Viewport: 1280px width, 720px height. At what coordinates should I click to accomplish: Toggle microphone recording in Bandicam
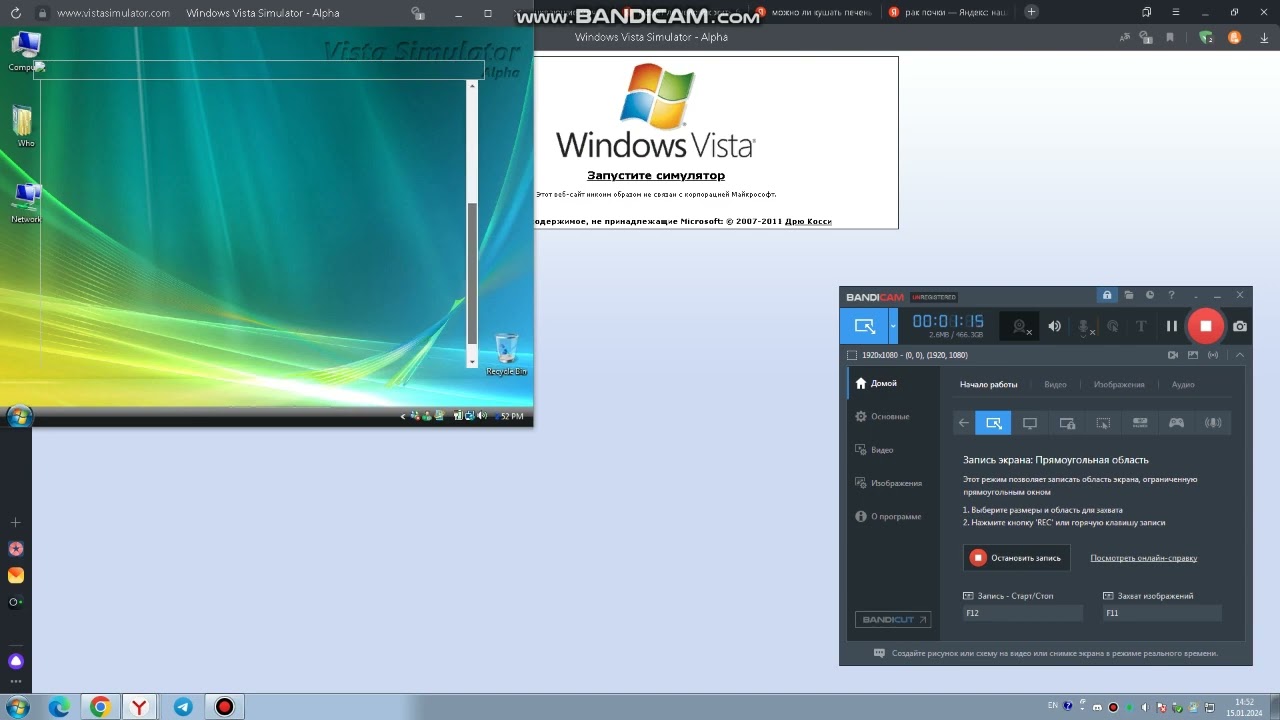click(1084, 326)
